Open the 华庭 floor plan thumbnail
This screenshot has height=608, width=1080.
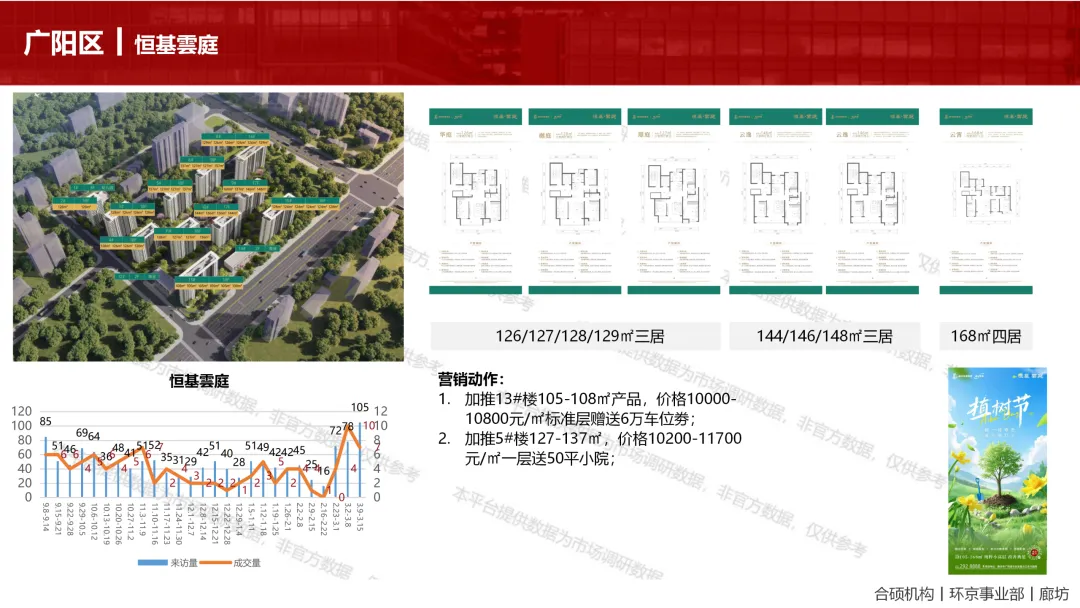tap(475, 201)
